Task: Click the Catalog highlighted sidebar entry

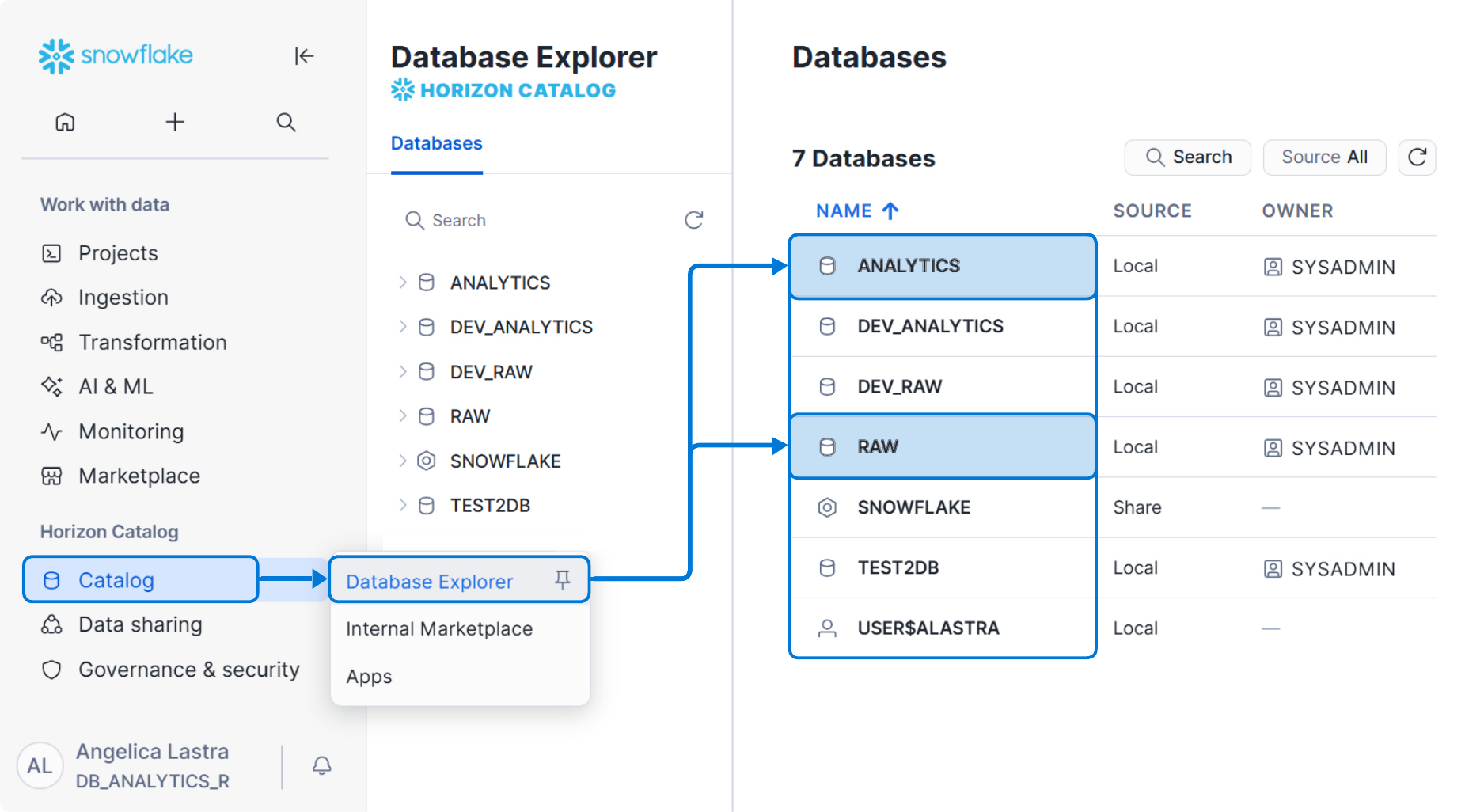Action: pos(116,579)
